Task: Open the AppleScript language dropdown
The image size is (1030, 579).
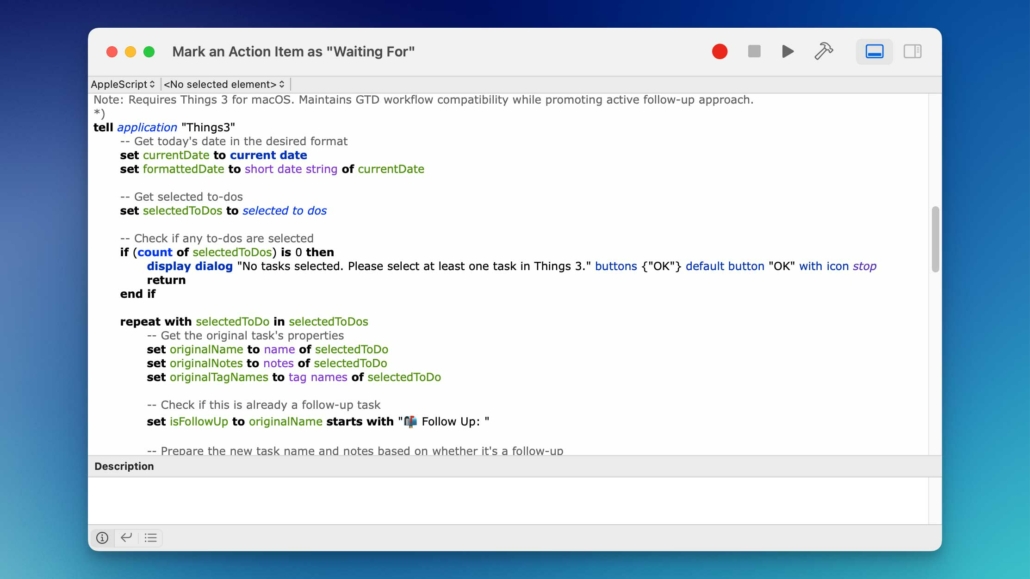Action: click(123, 85)
